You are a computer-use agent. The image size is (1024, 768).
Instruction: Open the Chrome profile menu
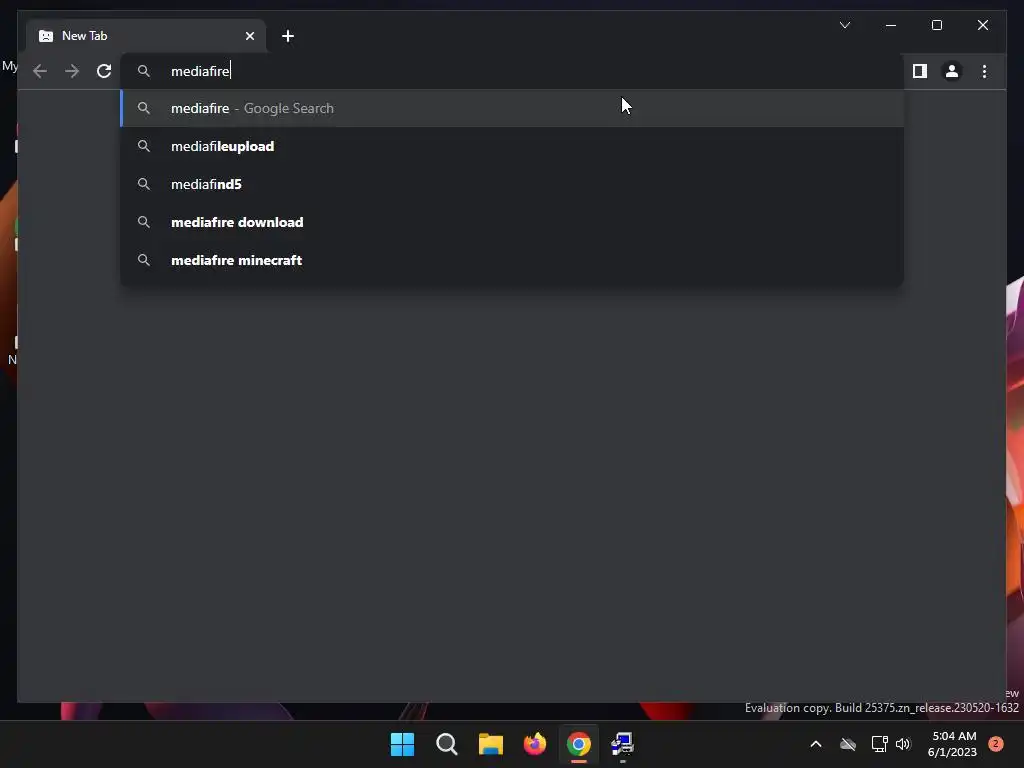(x=952, y=71)
